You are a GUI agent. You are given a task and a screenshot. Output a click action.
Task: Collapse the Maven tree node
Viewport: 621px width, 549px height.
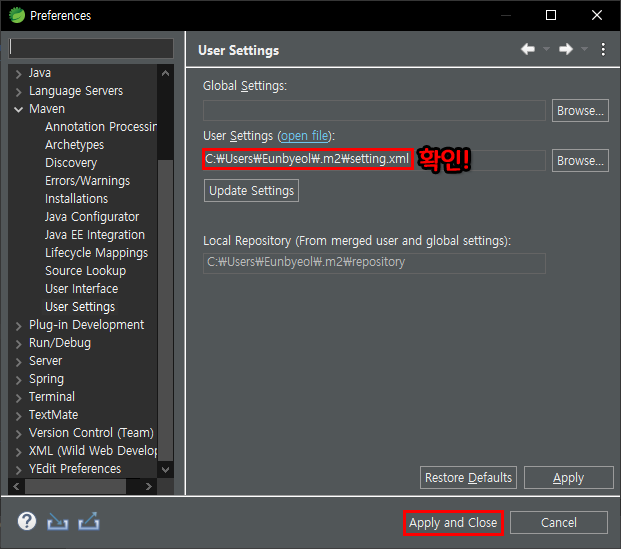point(18,110)
